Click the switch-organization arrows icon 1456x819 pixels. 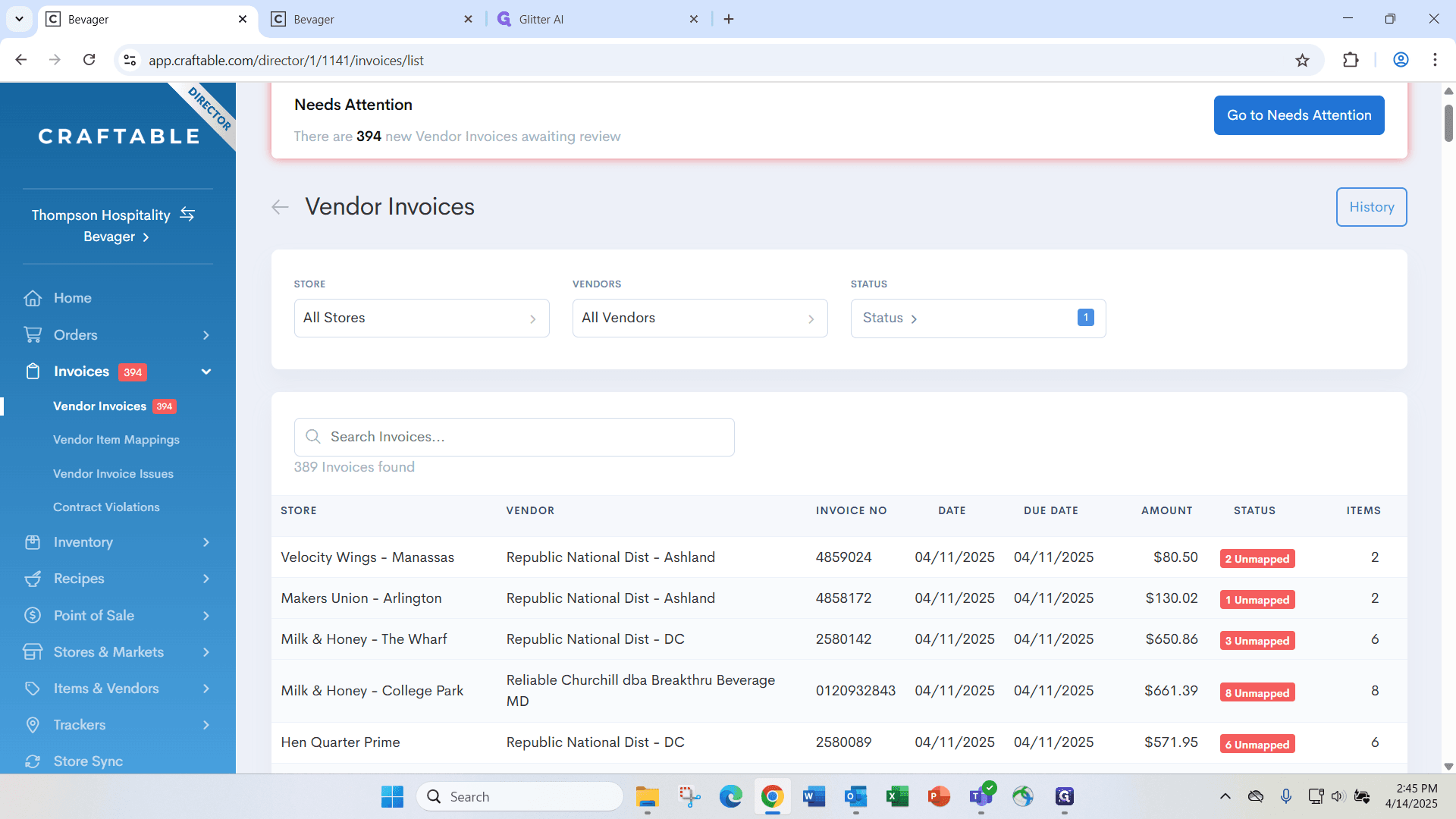(187, 215)
